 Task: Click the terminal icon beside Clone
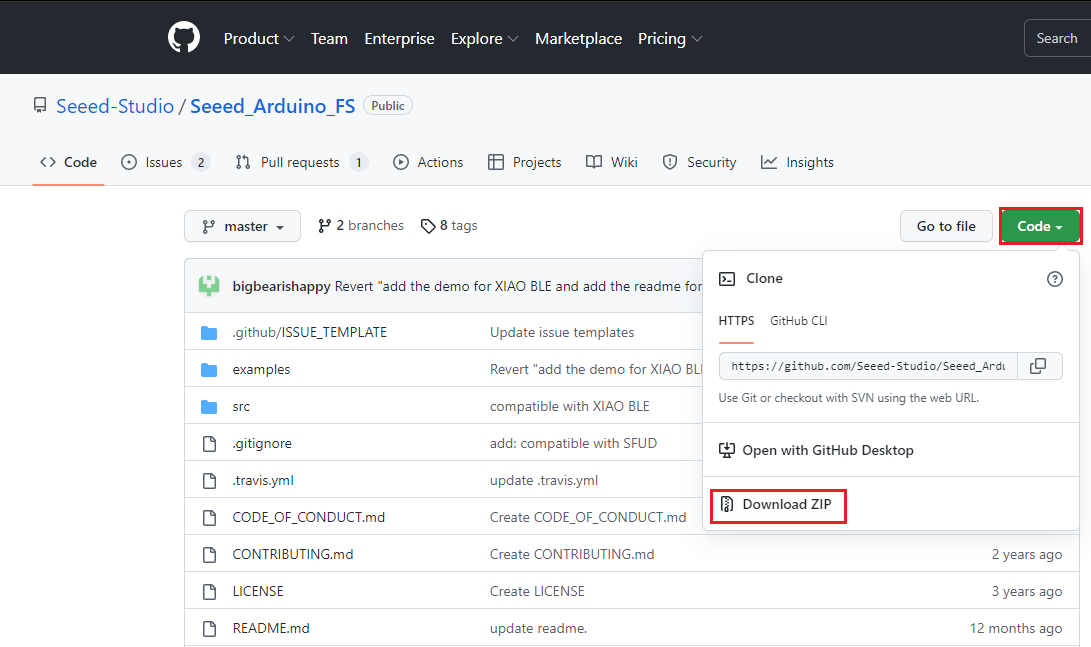[727, 279]
